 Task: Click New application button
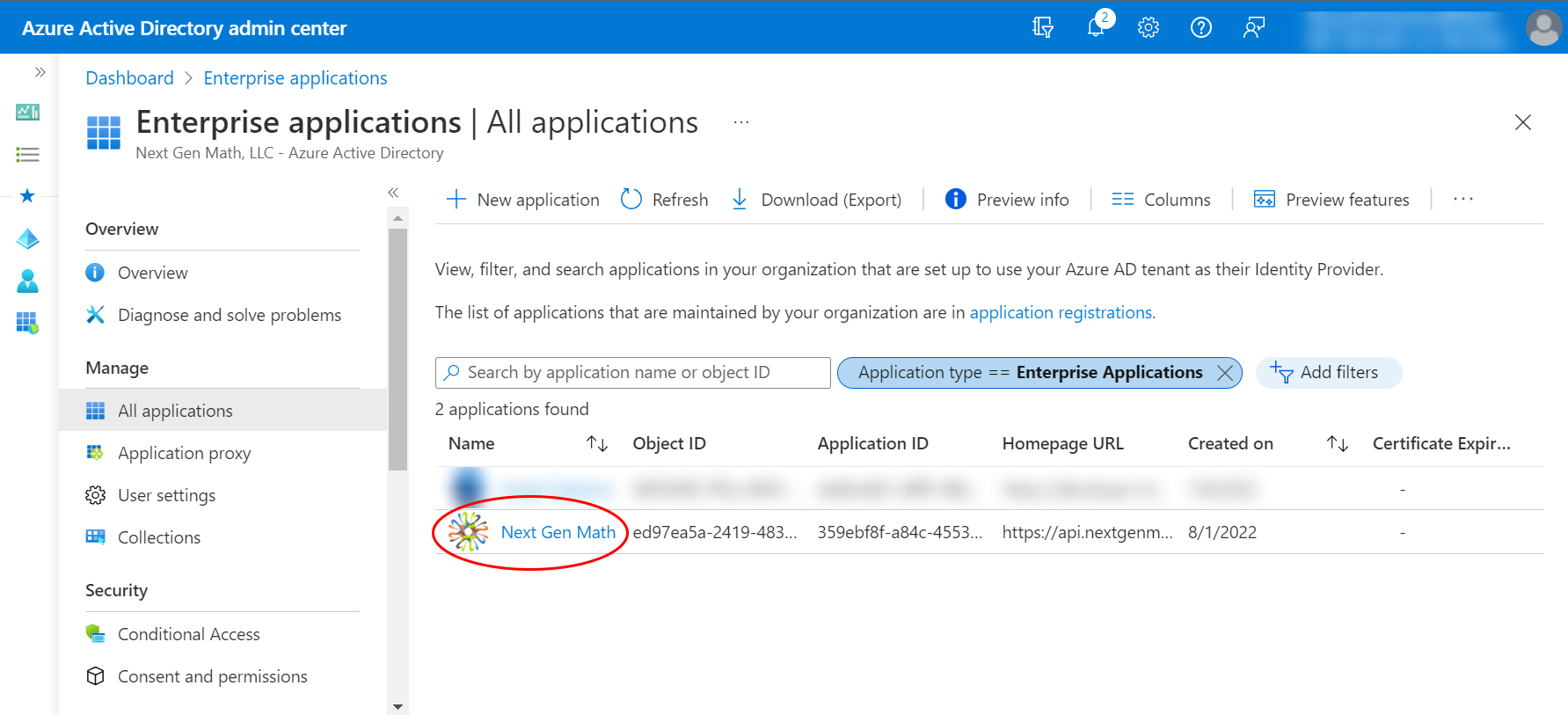pyautogui.click(x=523, y=200)
